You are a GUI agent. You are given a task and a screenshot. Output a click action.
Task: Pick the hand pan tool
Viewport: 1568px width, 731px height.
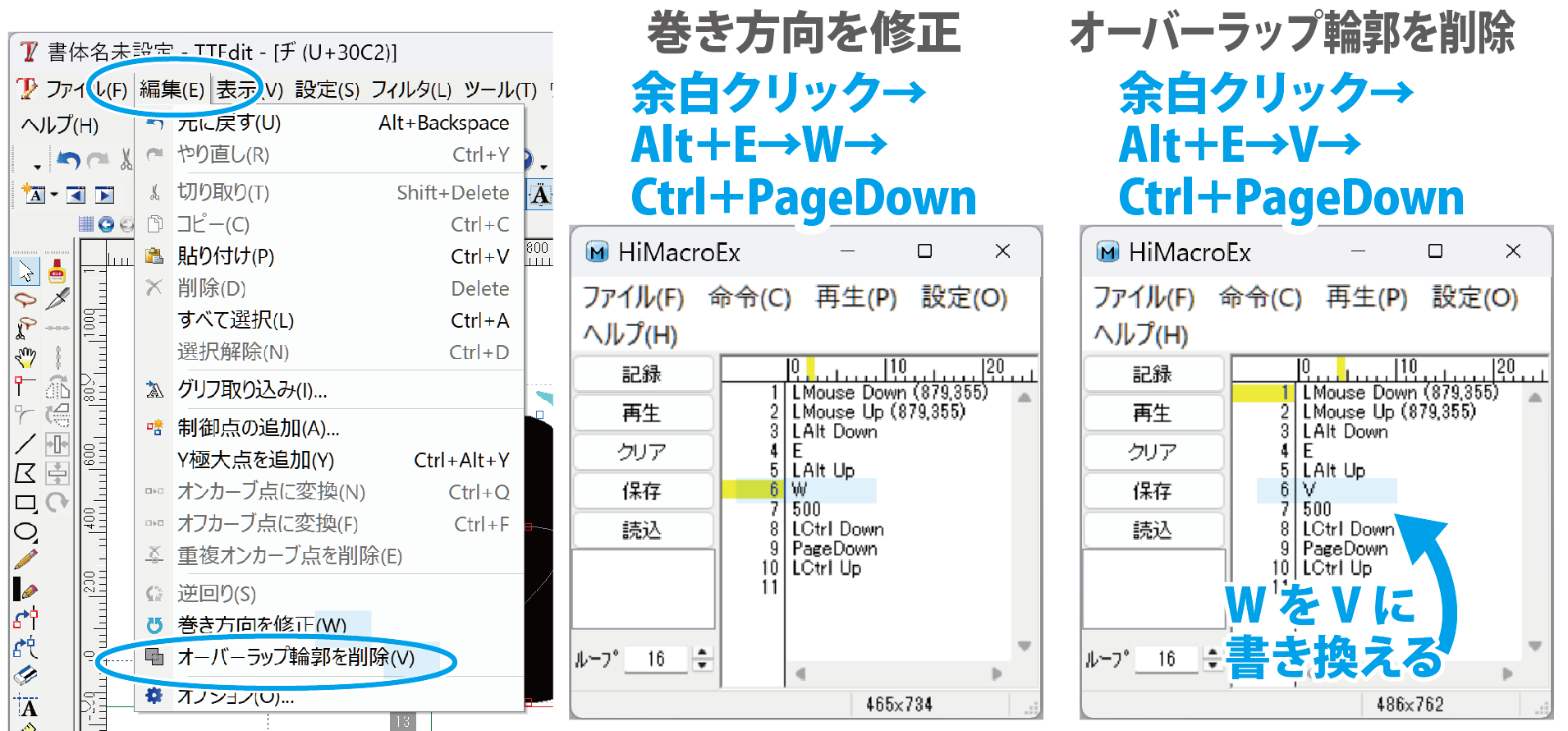tap(25, 357)
